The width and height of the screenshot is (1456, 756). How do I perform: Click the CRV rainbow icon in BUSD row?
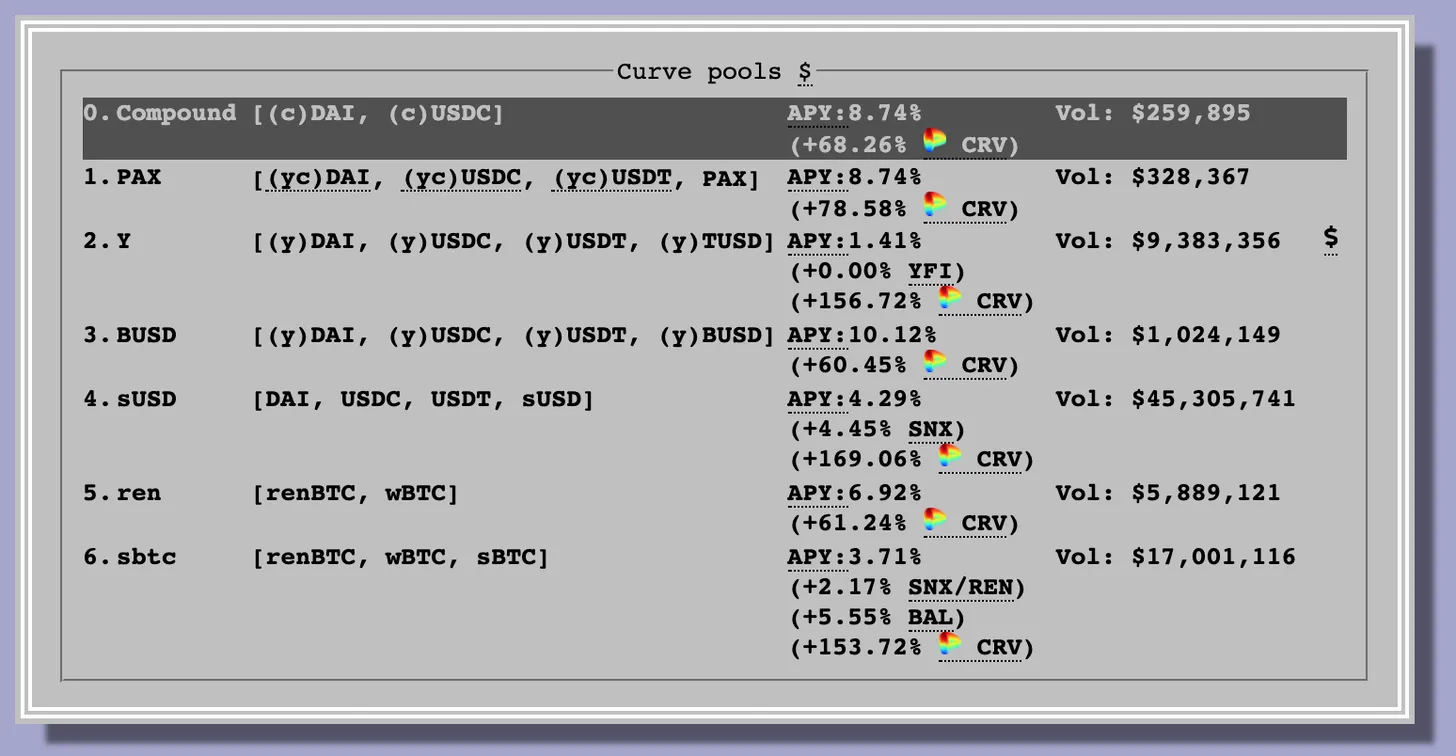tap(935, 363)
